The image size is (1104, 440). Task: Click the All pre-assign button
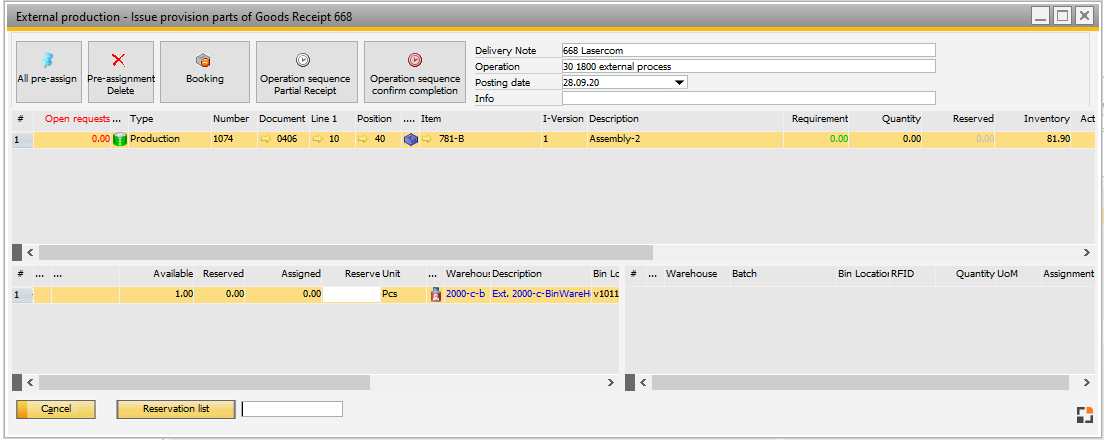pyautogui.click(x=47, y=71)
